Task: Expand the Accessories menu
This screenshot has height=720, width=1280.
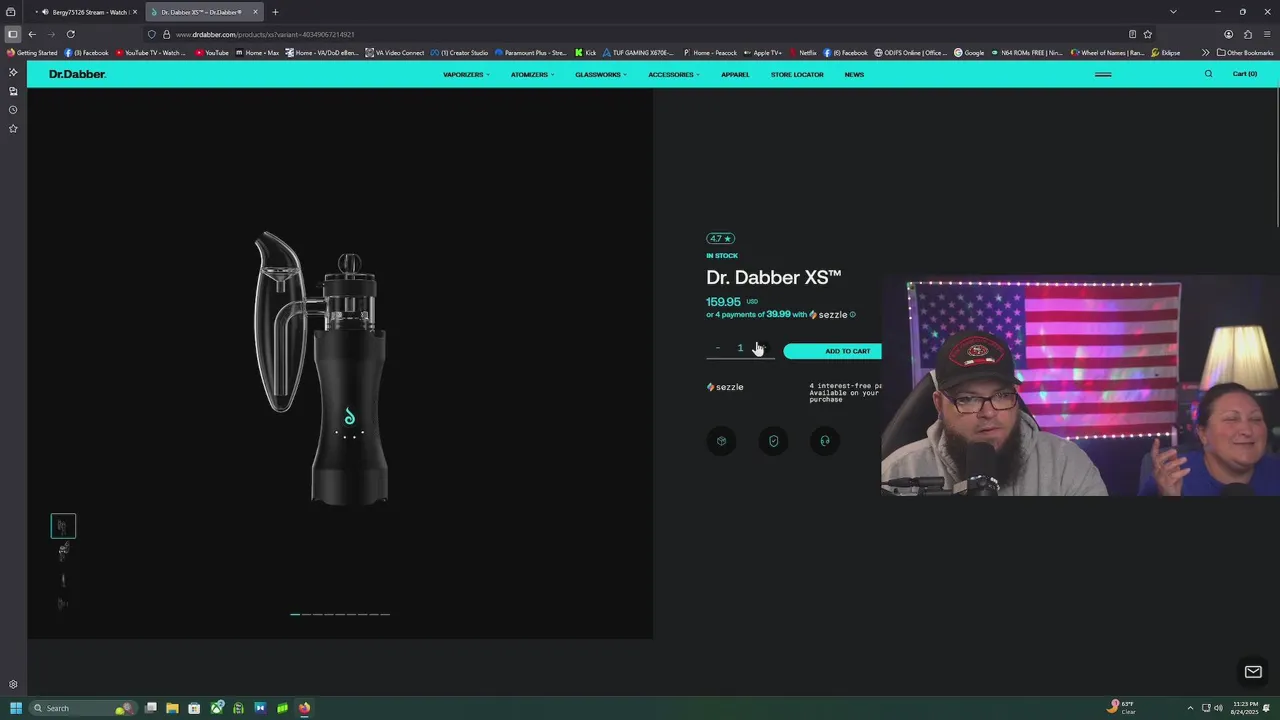Action: [674, 74]
